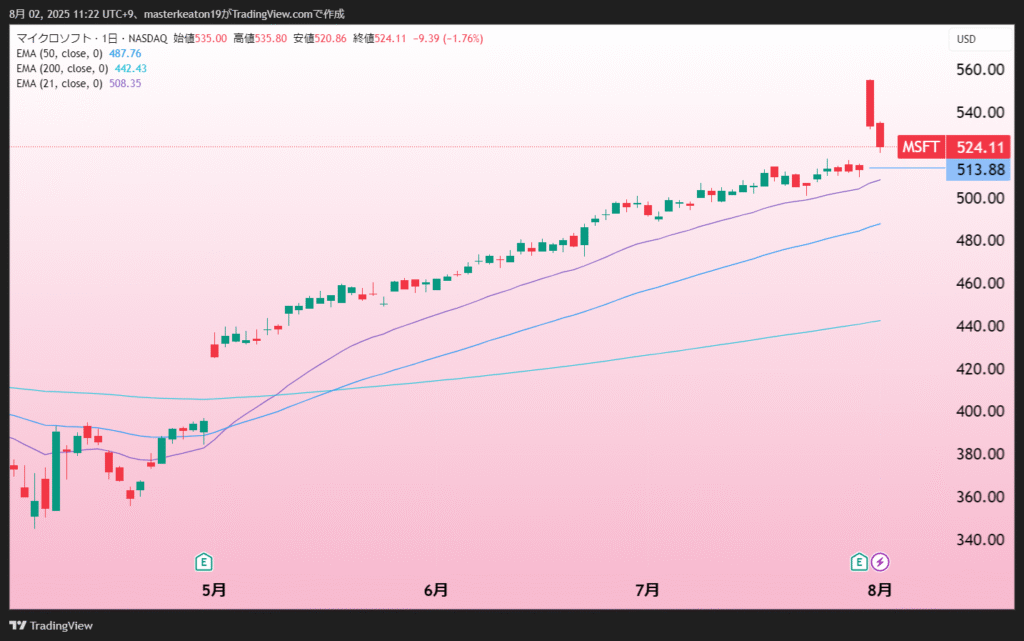Click the August earnings E marker
This screenshot has height=641, width=1024.
[x=859, y=561]
